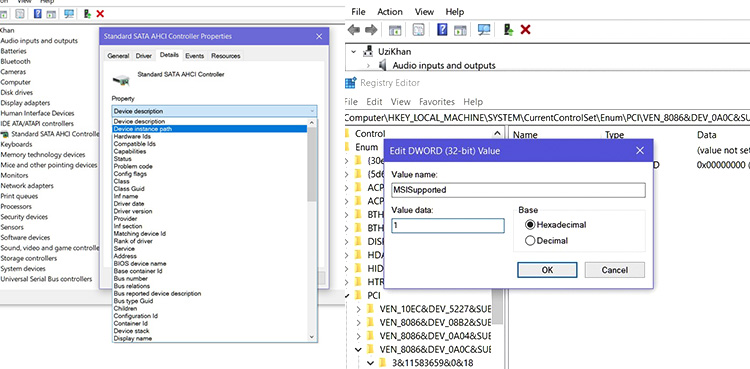Open the Events tab

195,56
